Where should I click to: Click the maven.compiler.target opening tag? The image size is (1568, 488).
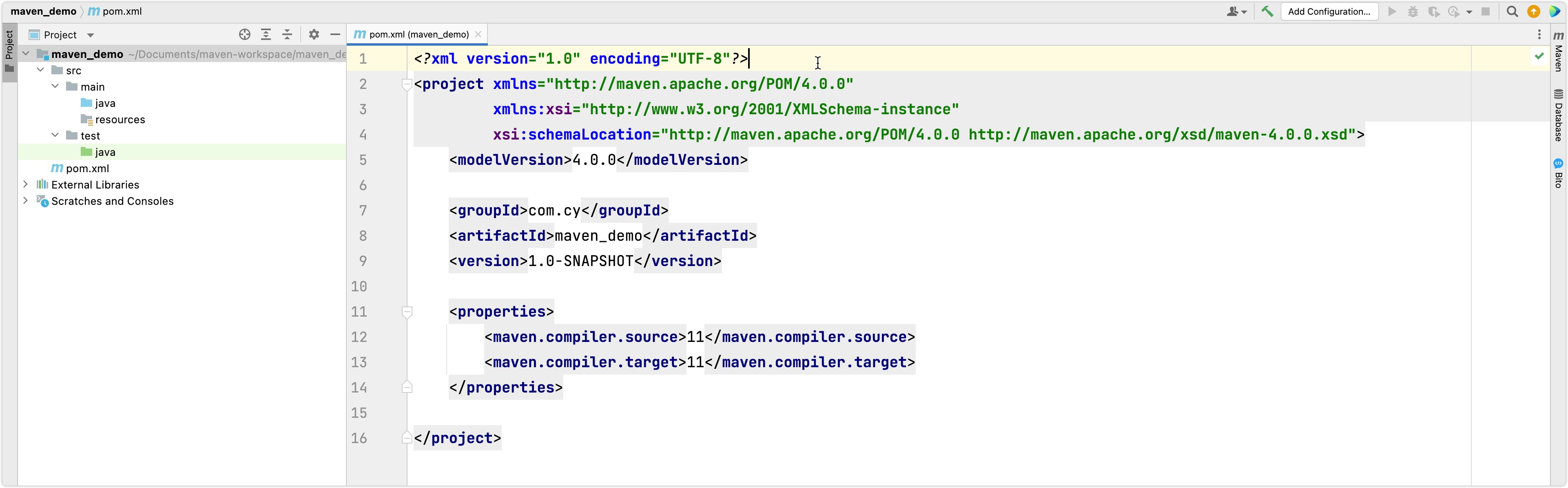tap(585, 362)
